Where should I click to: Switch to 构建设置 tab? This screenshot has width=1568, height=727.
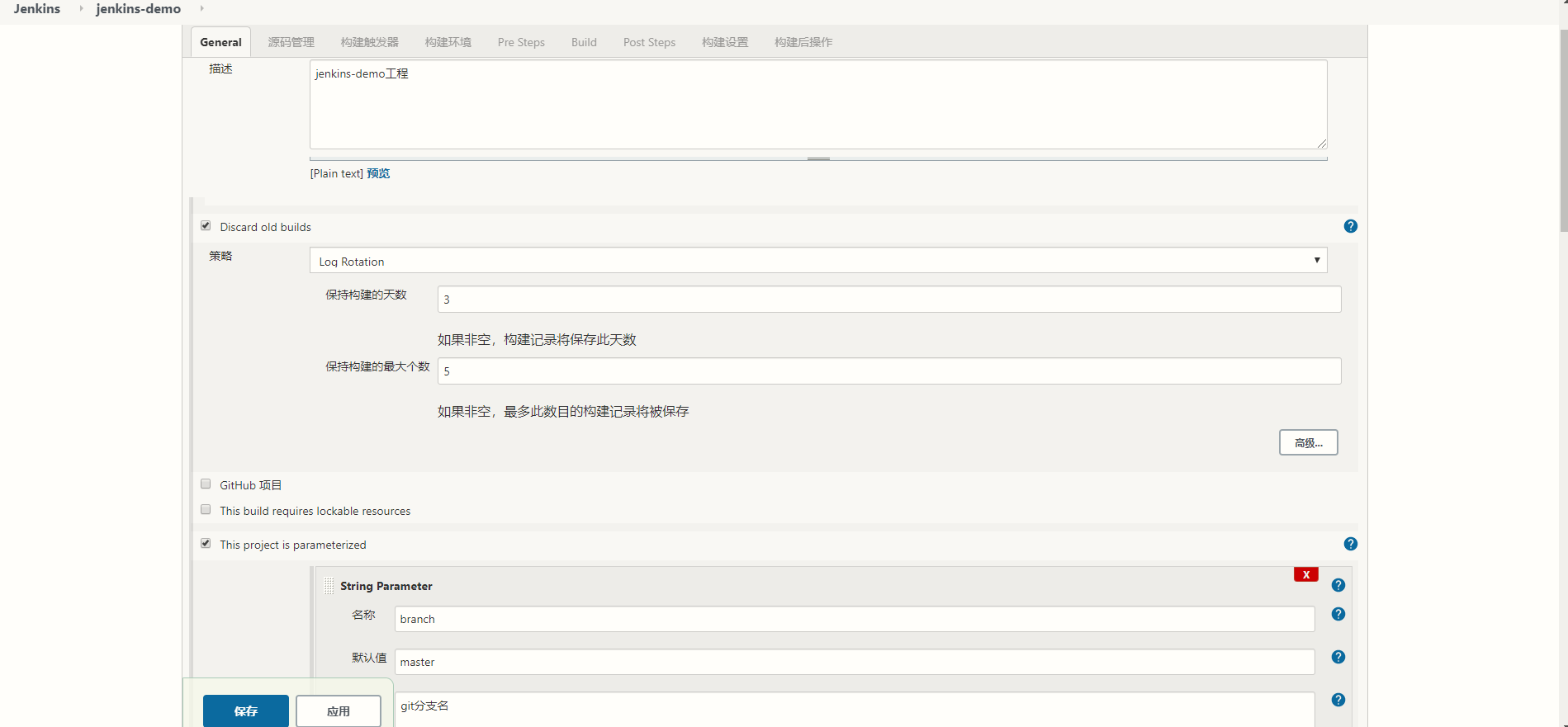[x=724, y=42]
